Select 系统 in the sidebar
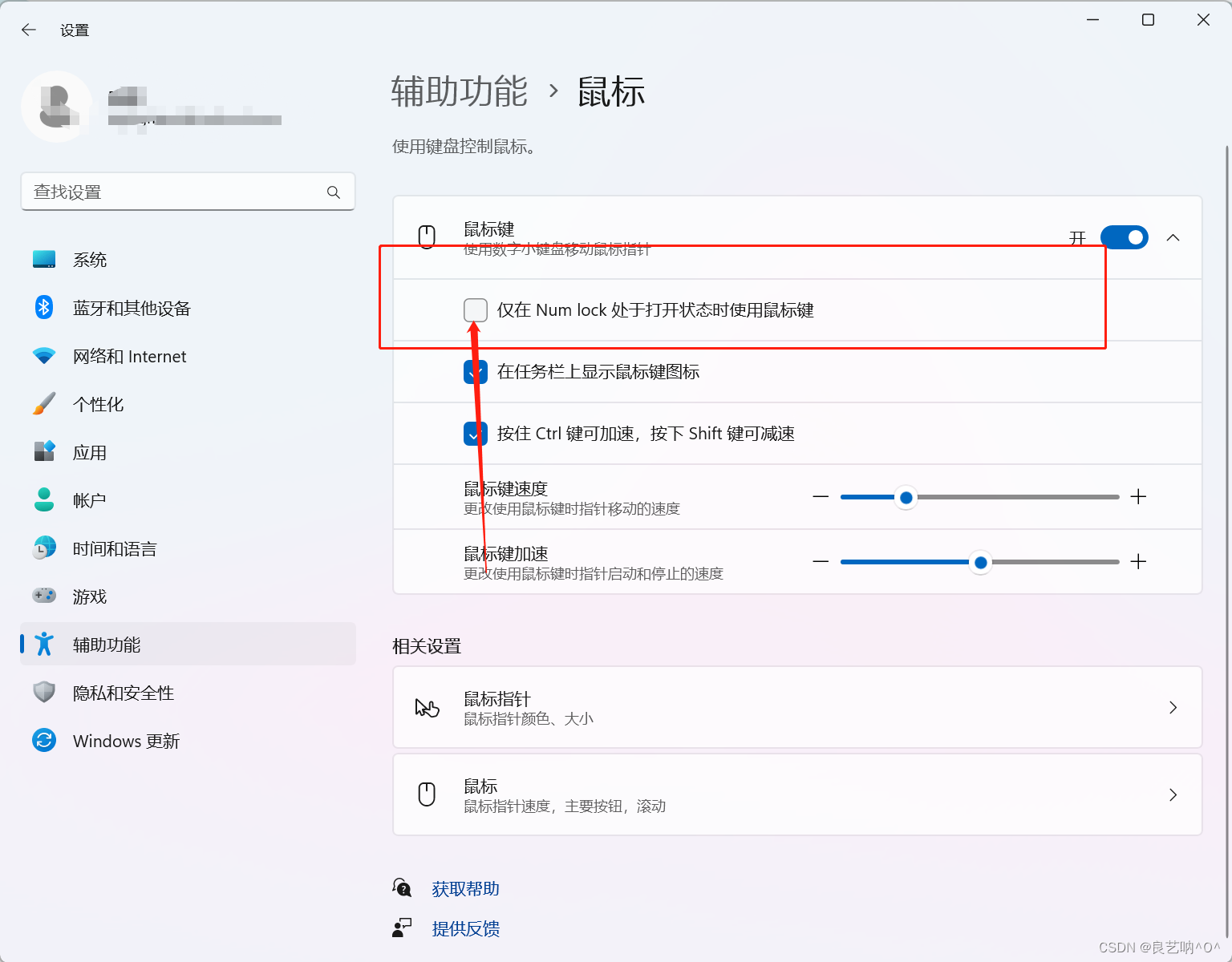The width and height of the screenshot is (1232, 962). coord(188,260)
